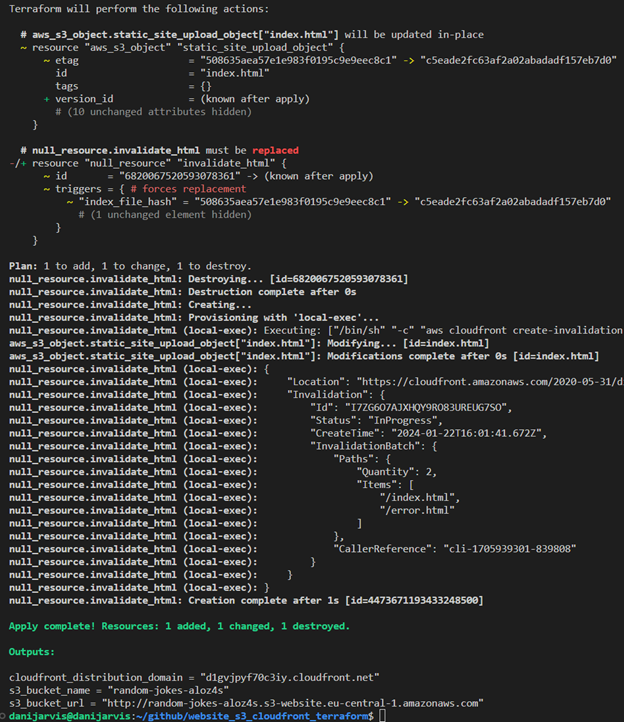Click the Outputs heading
The image size is (624, 722).
(x=36, y=651)
